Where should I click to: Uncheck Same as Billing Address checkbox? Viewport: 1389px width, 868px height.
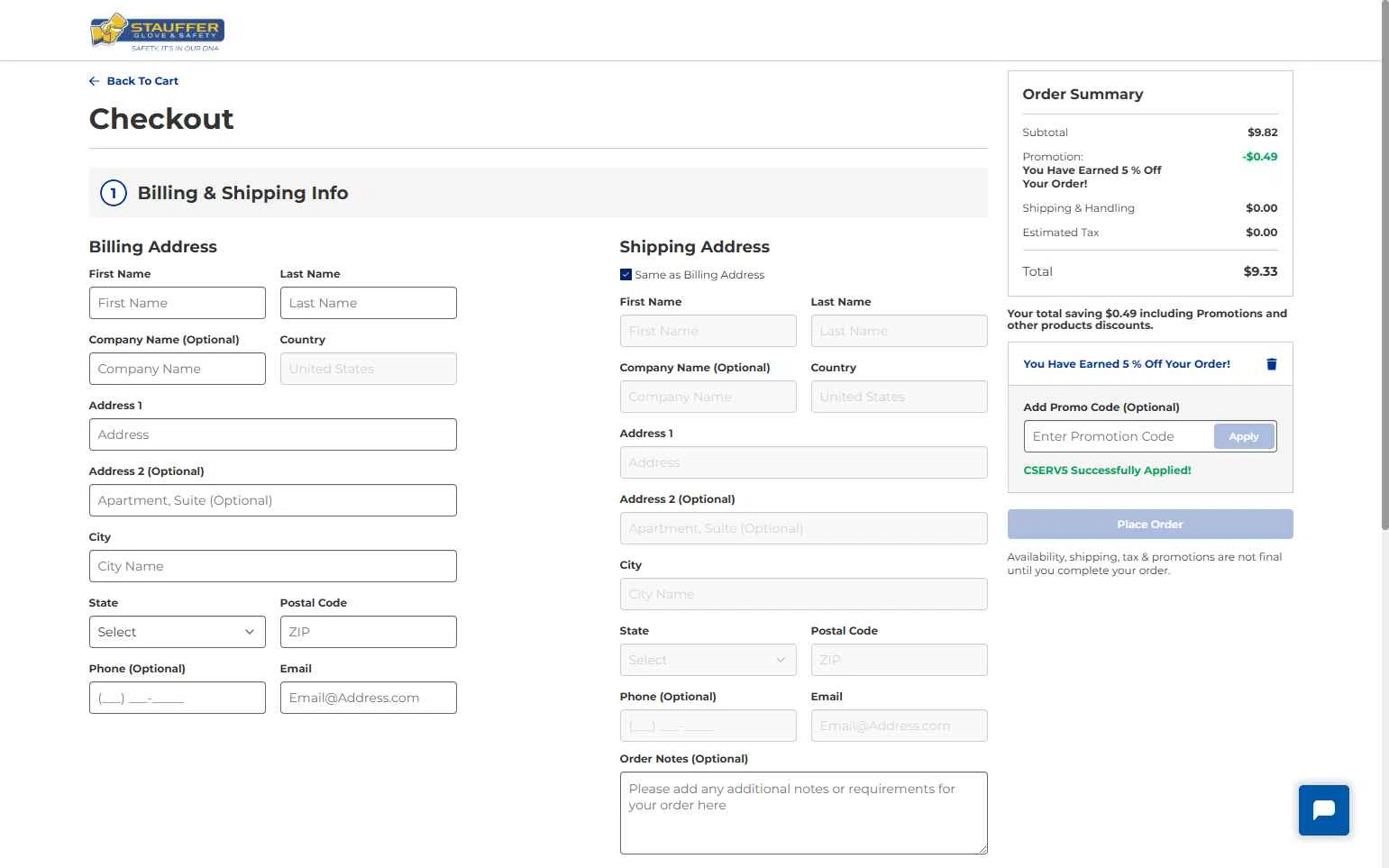click(626, 275)
